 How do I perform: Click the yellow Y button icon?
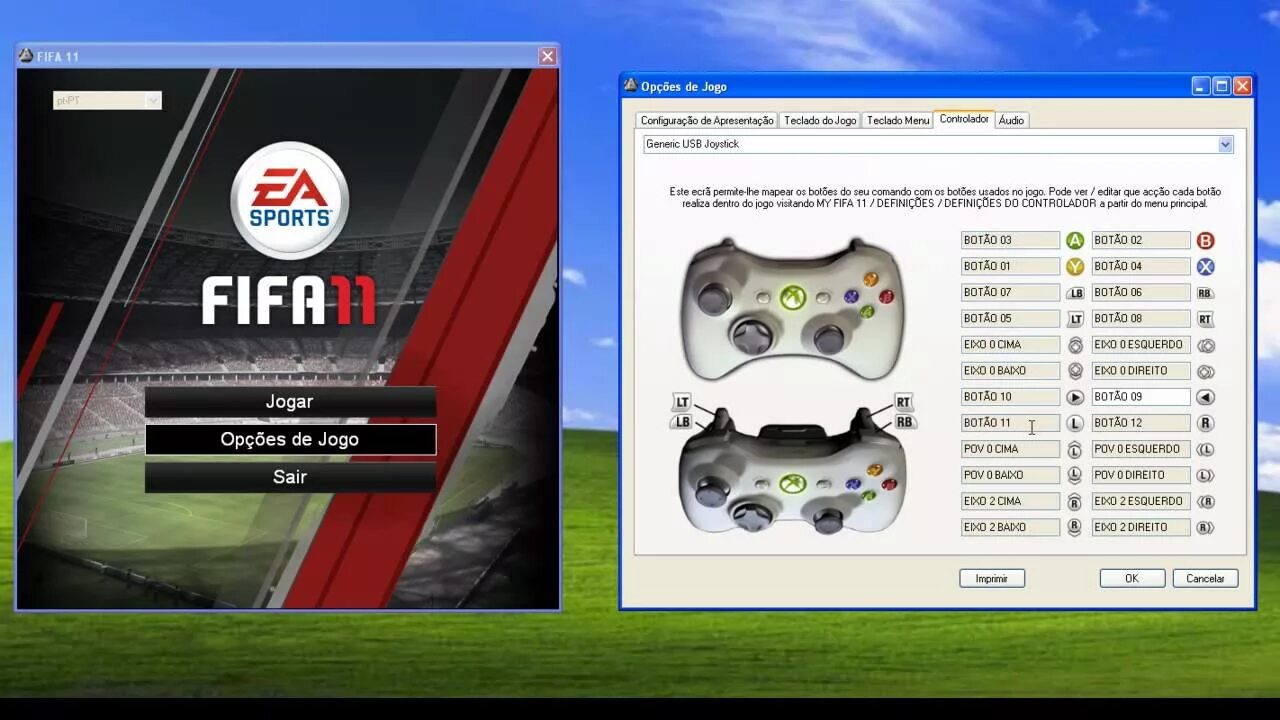(1075, 267)
